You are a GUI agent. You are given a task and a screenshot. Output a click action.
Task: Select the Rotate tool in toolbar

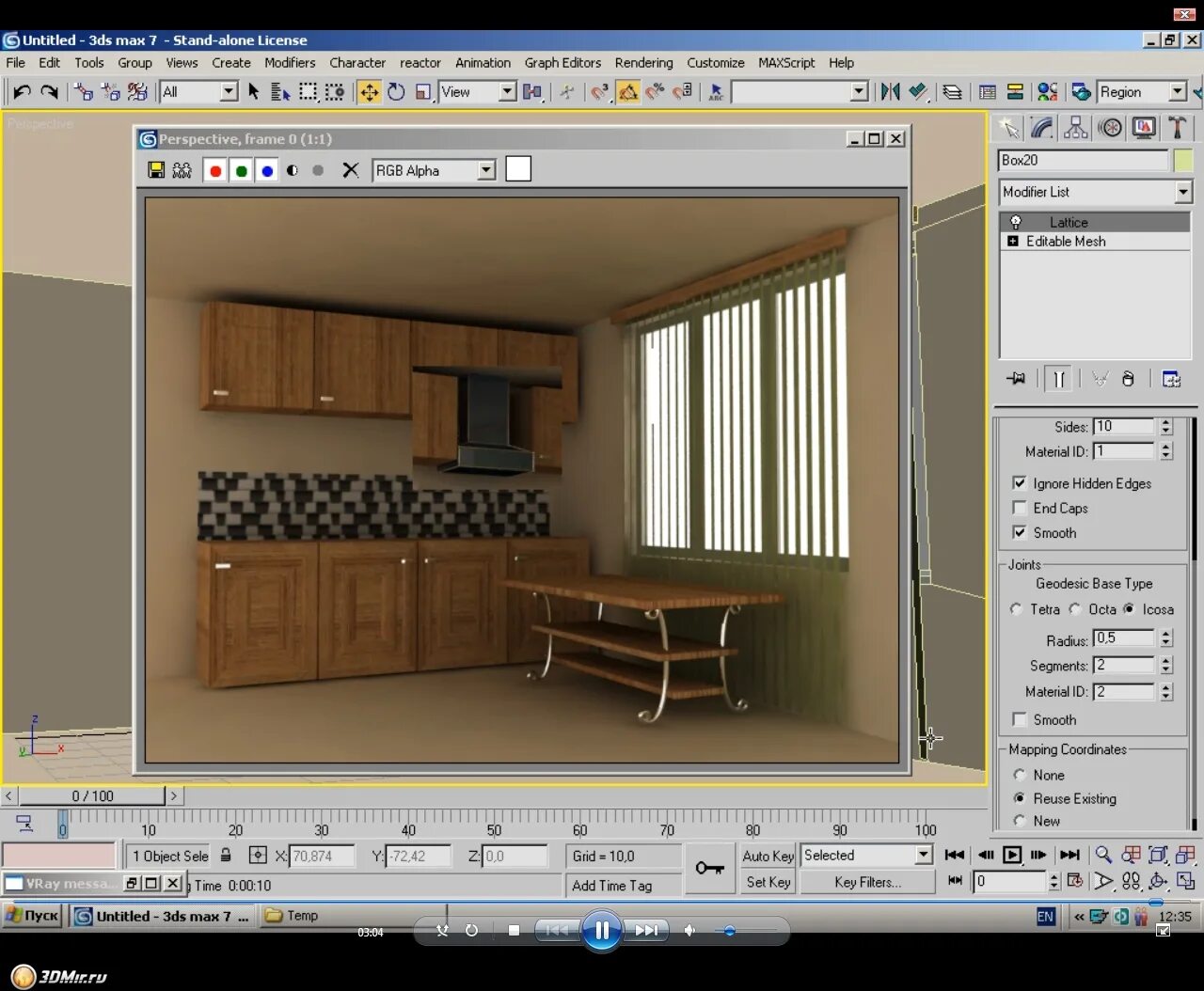[396, 91]
